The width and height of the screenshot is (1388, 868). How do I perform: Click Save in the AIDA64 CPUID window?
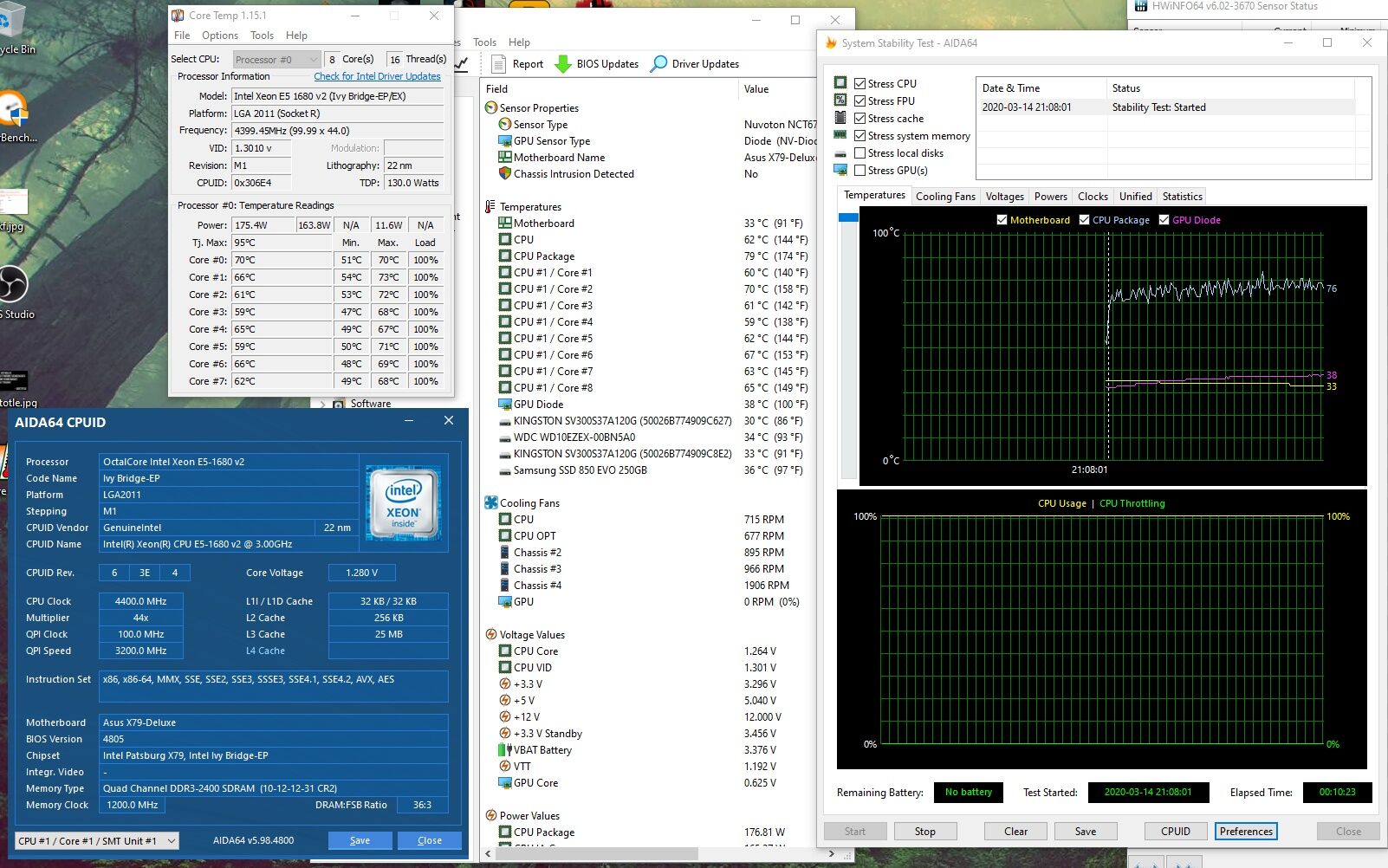[360, 840]
